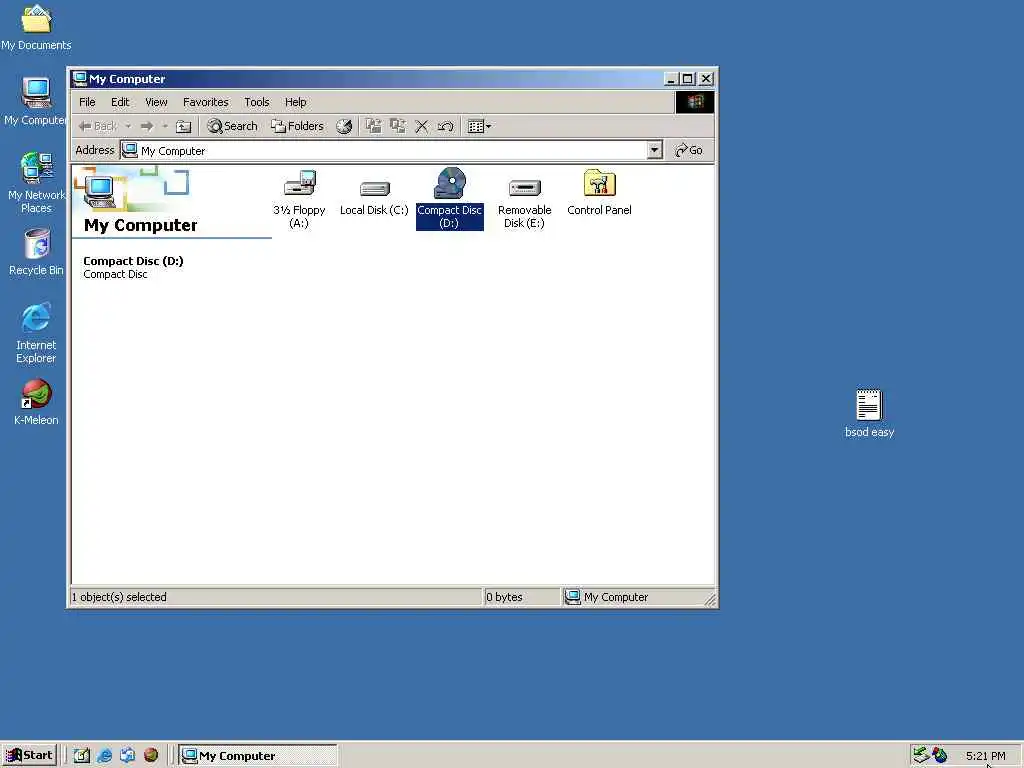Viewport: 1024px width, 768px height.
Task: Launch Outlook Express from quick launch
Action: (x=127, y=756)
